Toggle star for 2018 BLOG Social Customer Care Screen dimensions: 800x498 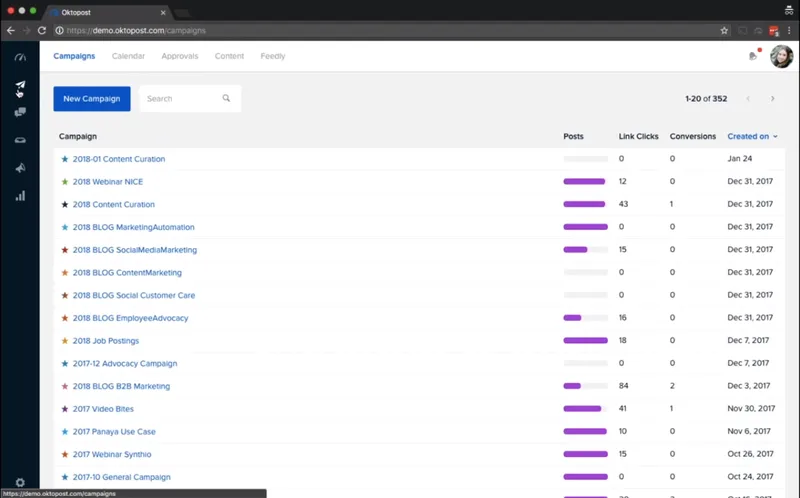[65, 295]
